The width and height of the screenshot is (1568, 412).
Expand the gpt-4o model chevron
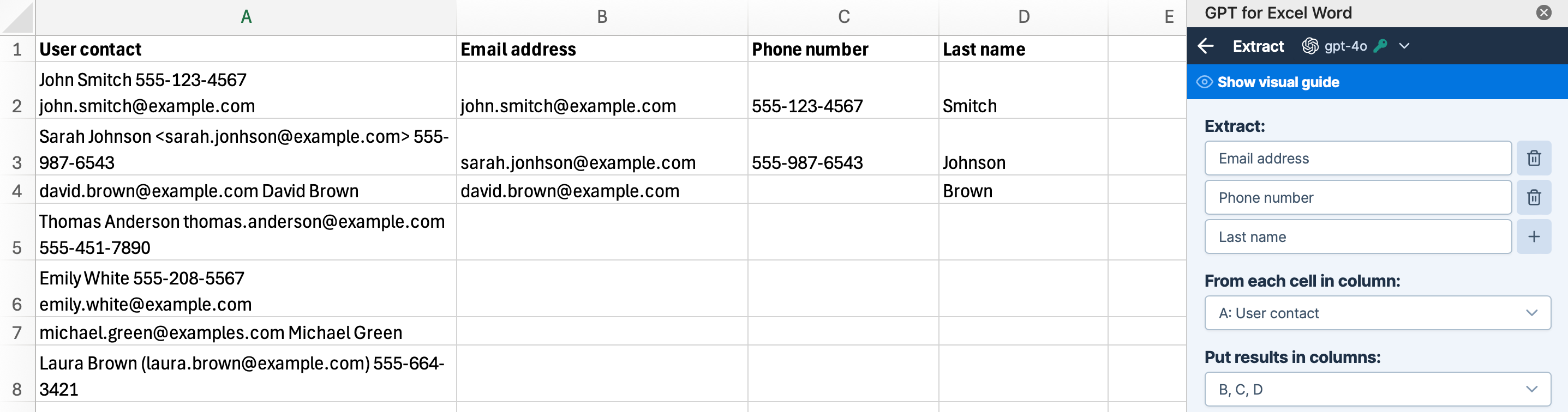point(1404,46)
